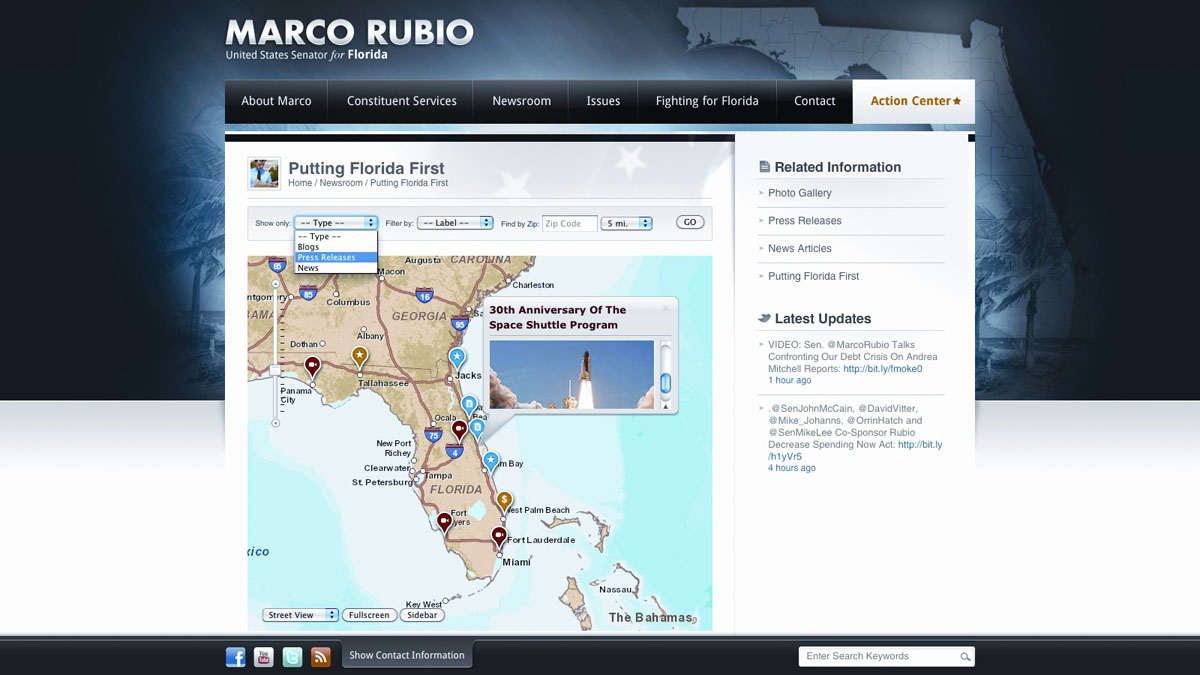The image size is (1200, 675).
Task: Click the popup vertical scrollbar thumb
Action: pyautogui.click(x=666, y=383)
